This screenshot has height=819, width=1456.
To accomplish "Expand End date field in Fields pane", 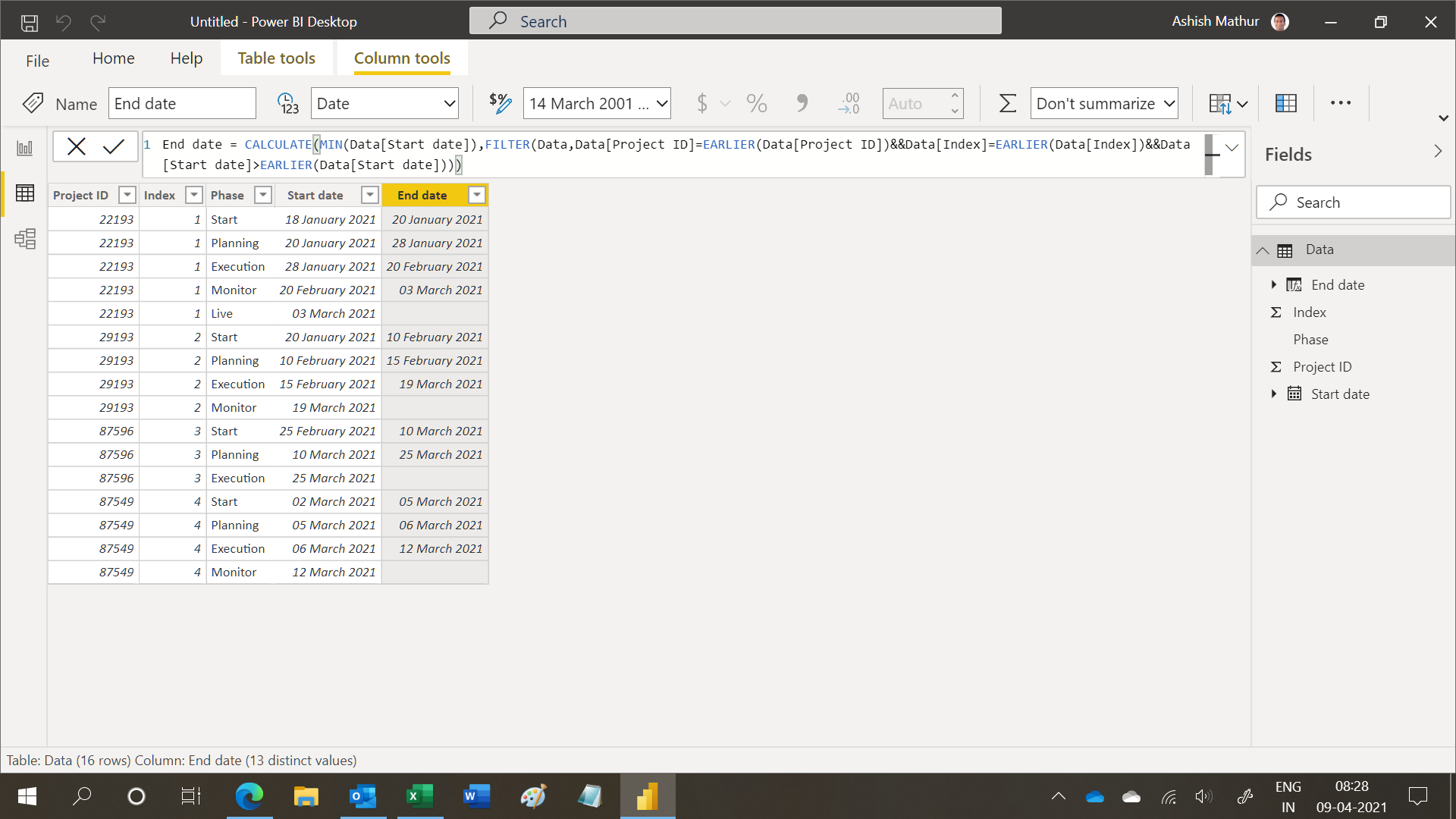I will tap(1274, 285).
